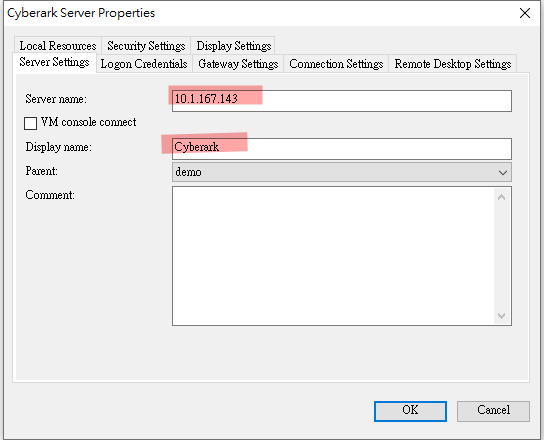Close the Cyberark Server Properties dialog
The width and height of the screenshot is (544, 440).
[525, 13]
